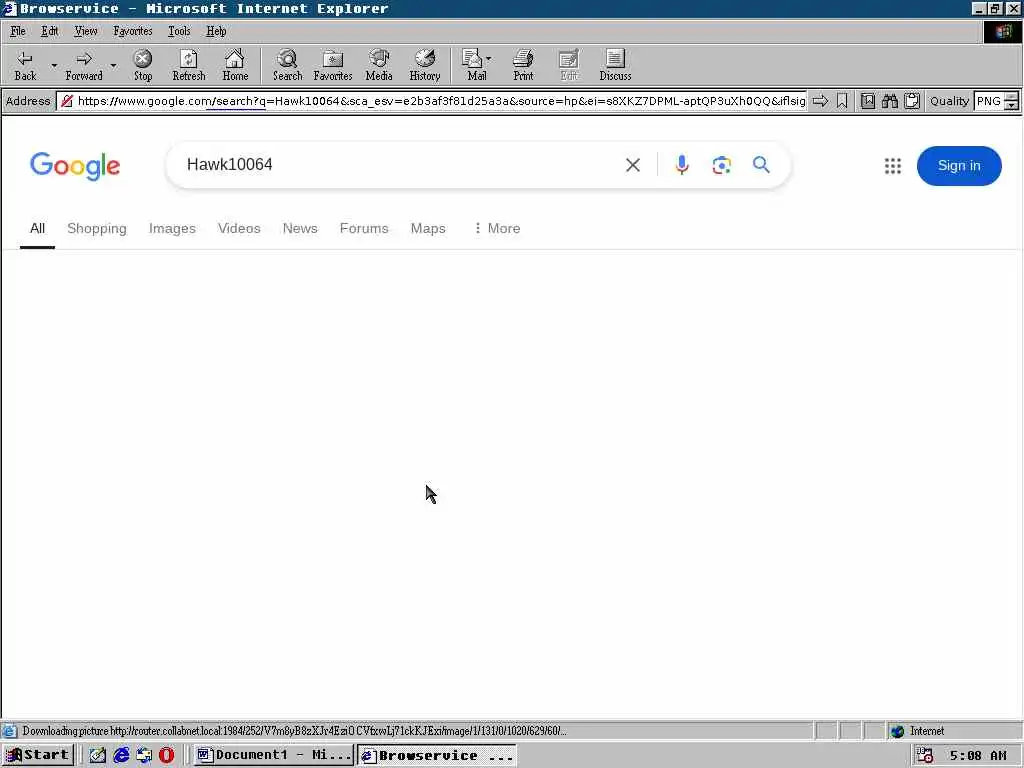This screenshot has height=768, width=1024.
Task: Open the Windows Start menu
Action: click(38, 756)
